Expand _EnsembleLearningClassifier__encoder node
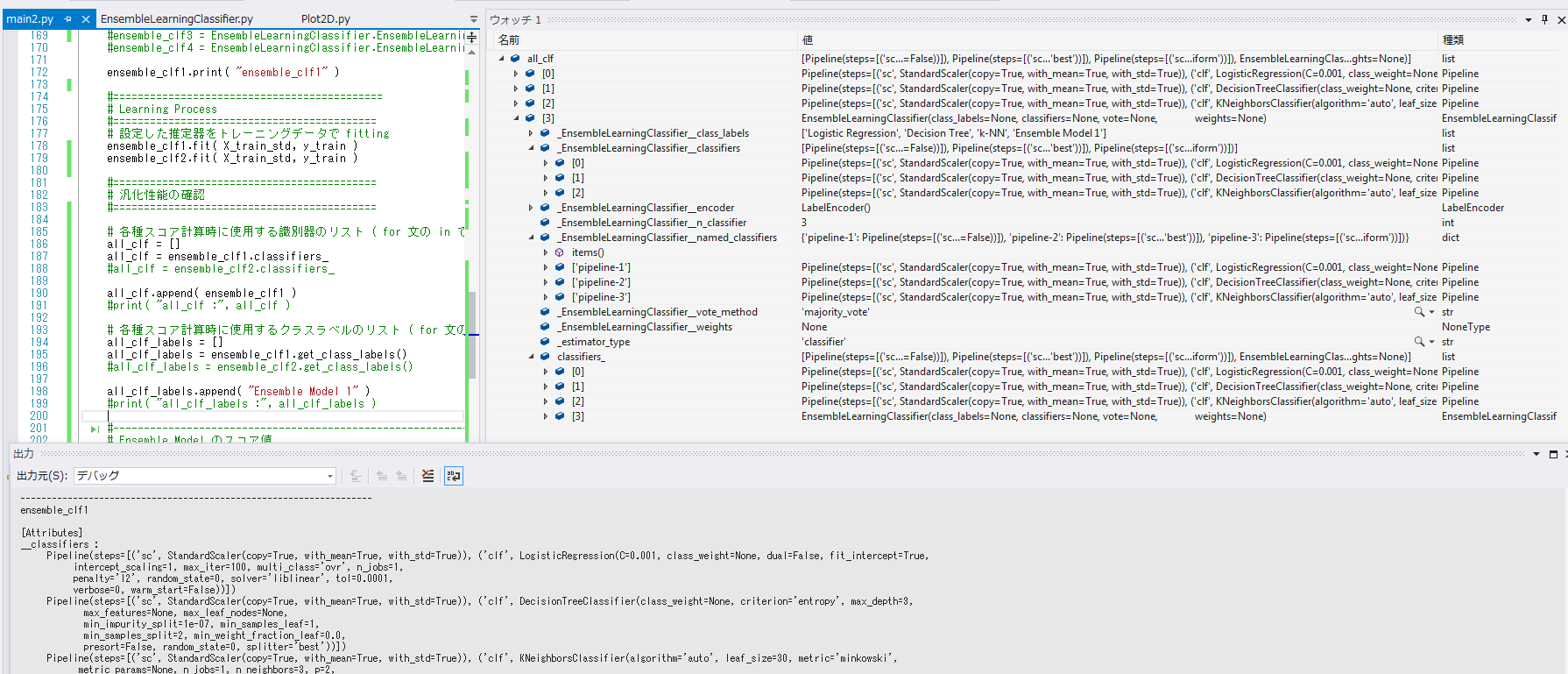 (531, 208)
